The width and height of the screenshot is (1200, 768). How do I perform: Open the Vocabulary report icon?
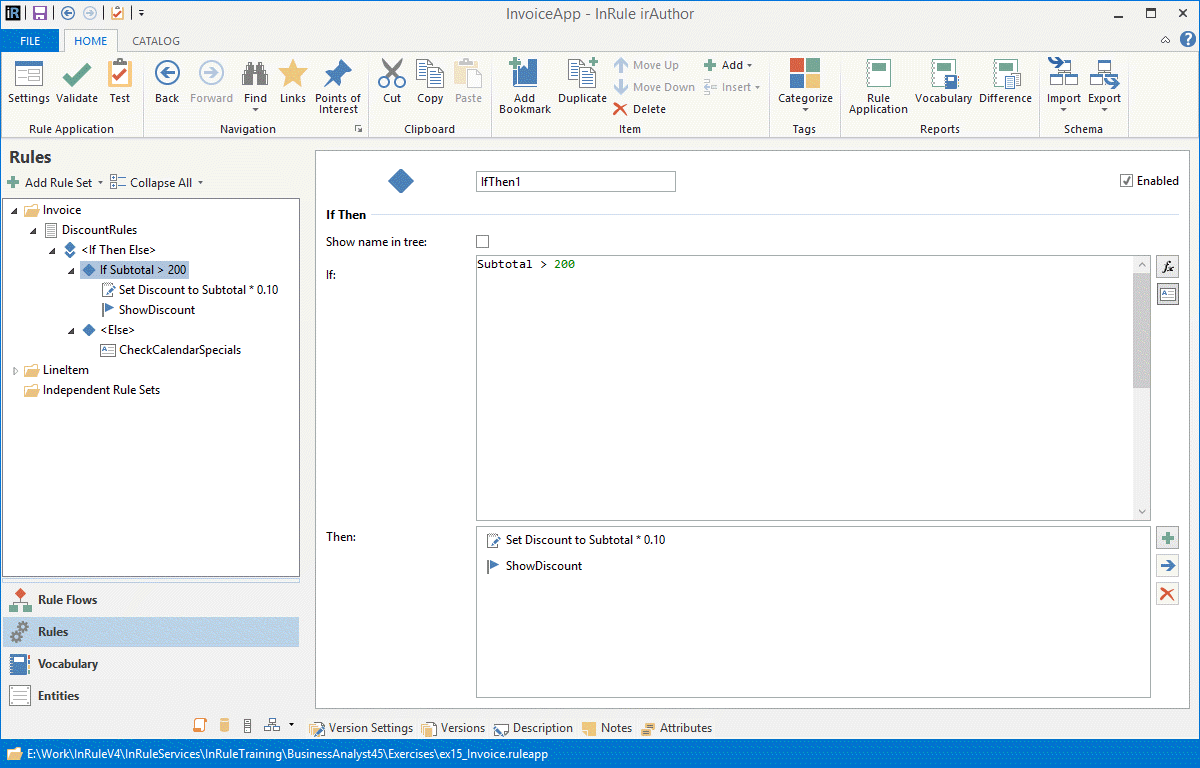coord(943,76)
